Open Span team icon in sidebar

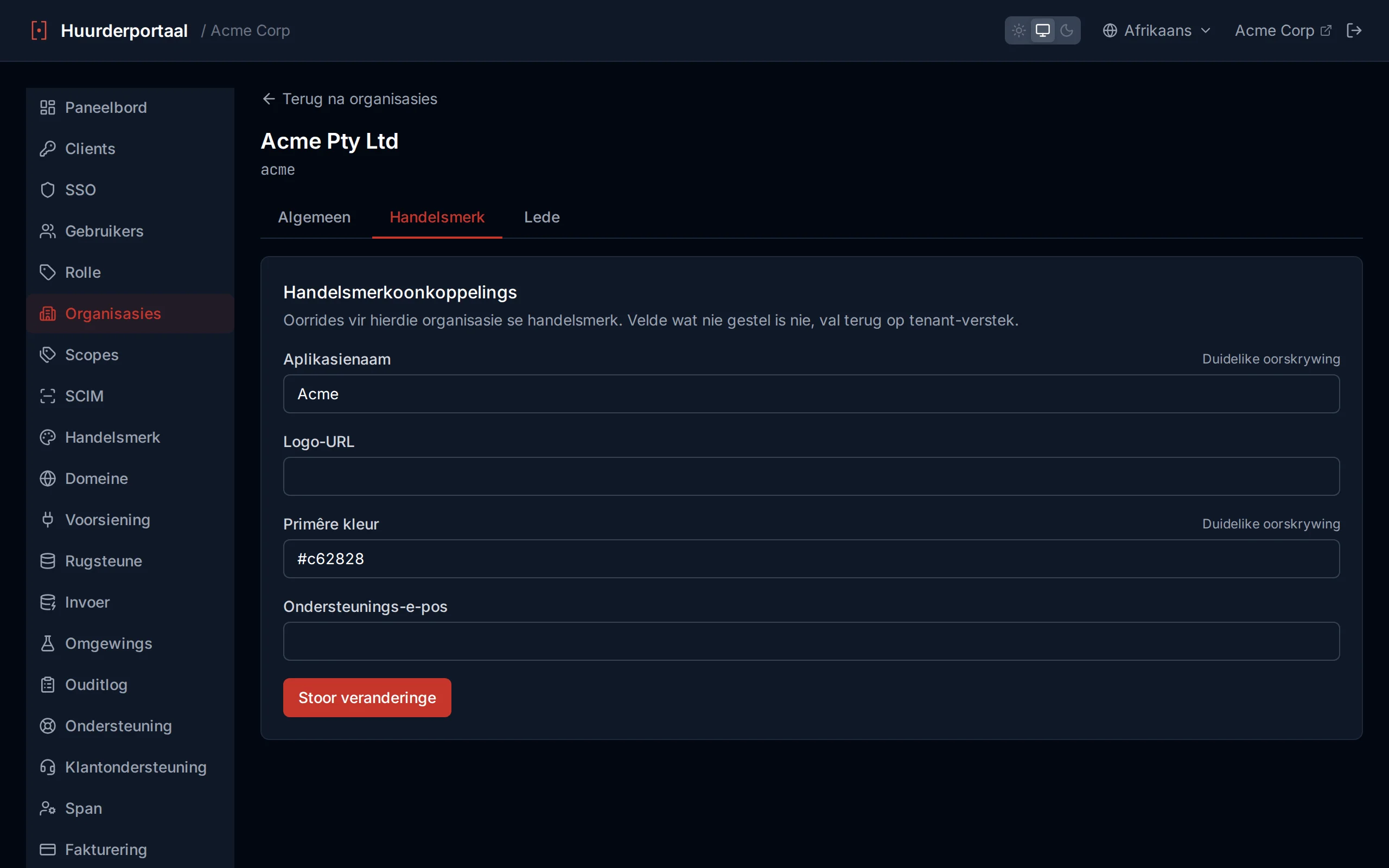(x=48, y=808)
